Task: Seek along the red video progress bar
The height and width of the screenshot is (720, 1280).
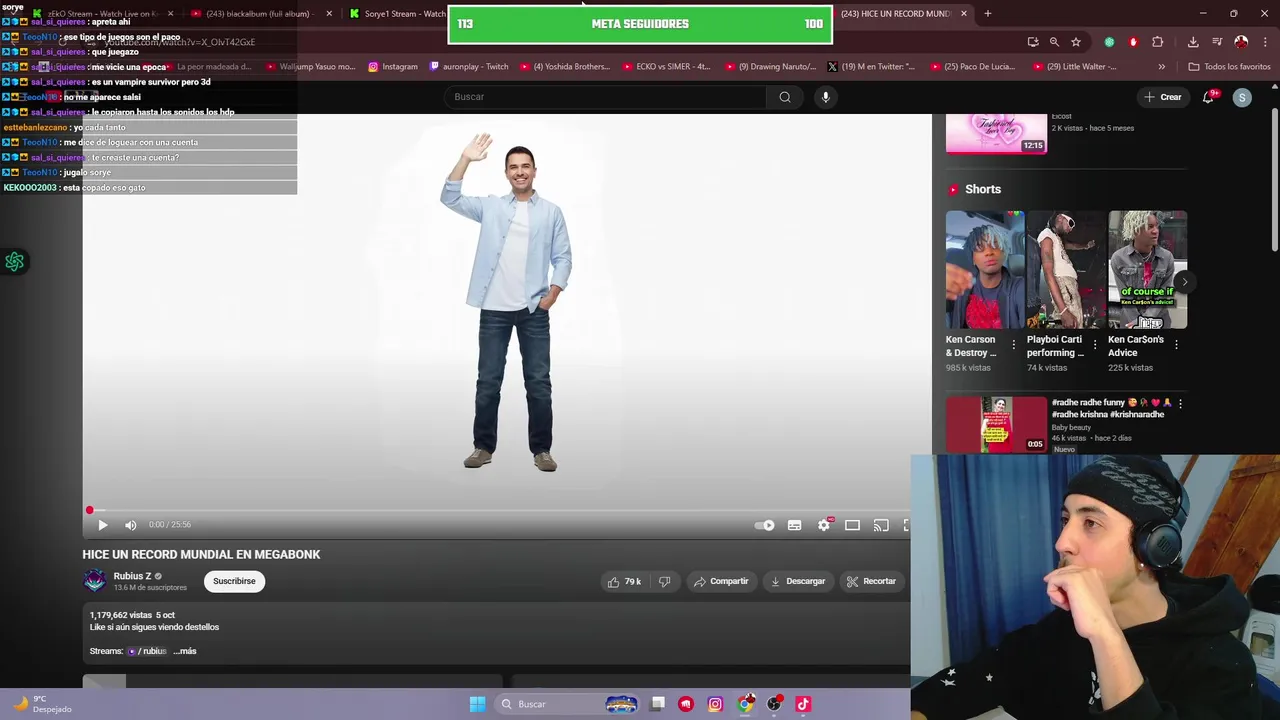Action: (x=496, y=510)
